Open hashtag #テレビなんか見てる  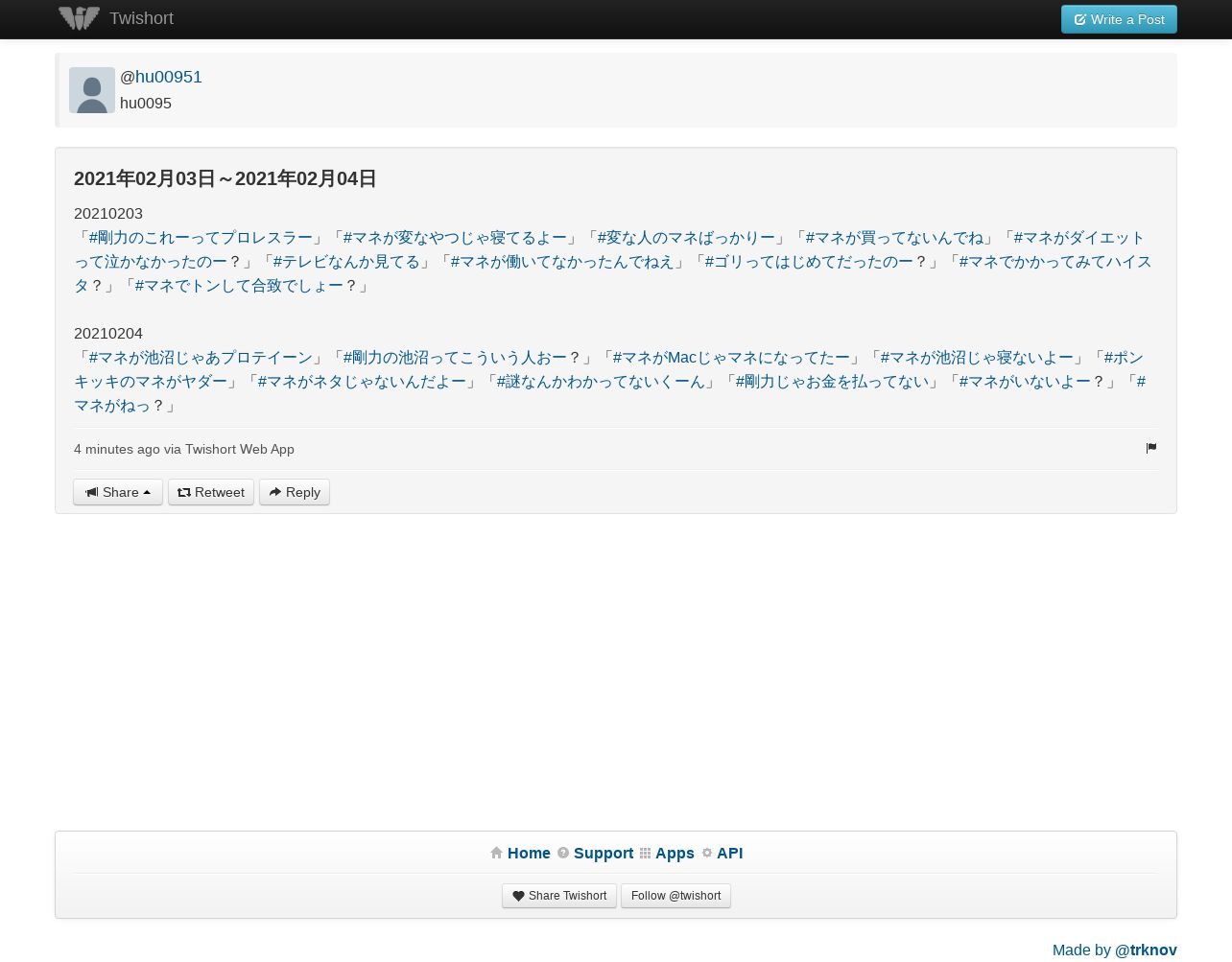(346, 262)
